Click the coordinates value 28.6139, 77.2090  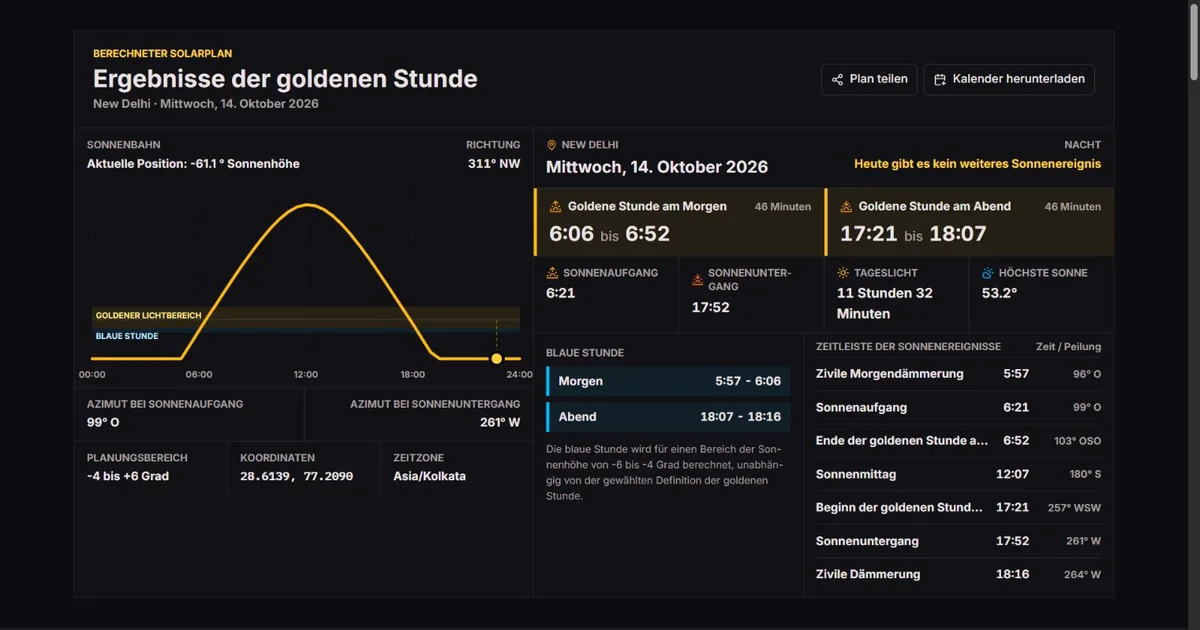coord(297,477)
